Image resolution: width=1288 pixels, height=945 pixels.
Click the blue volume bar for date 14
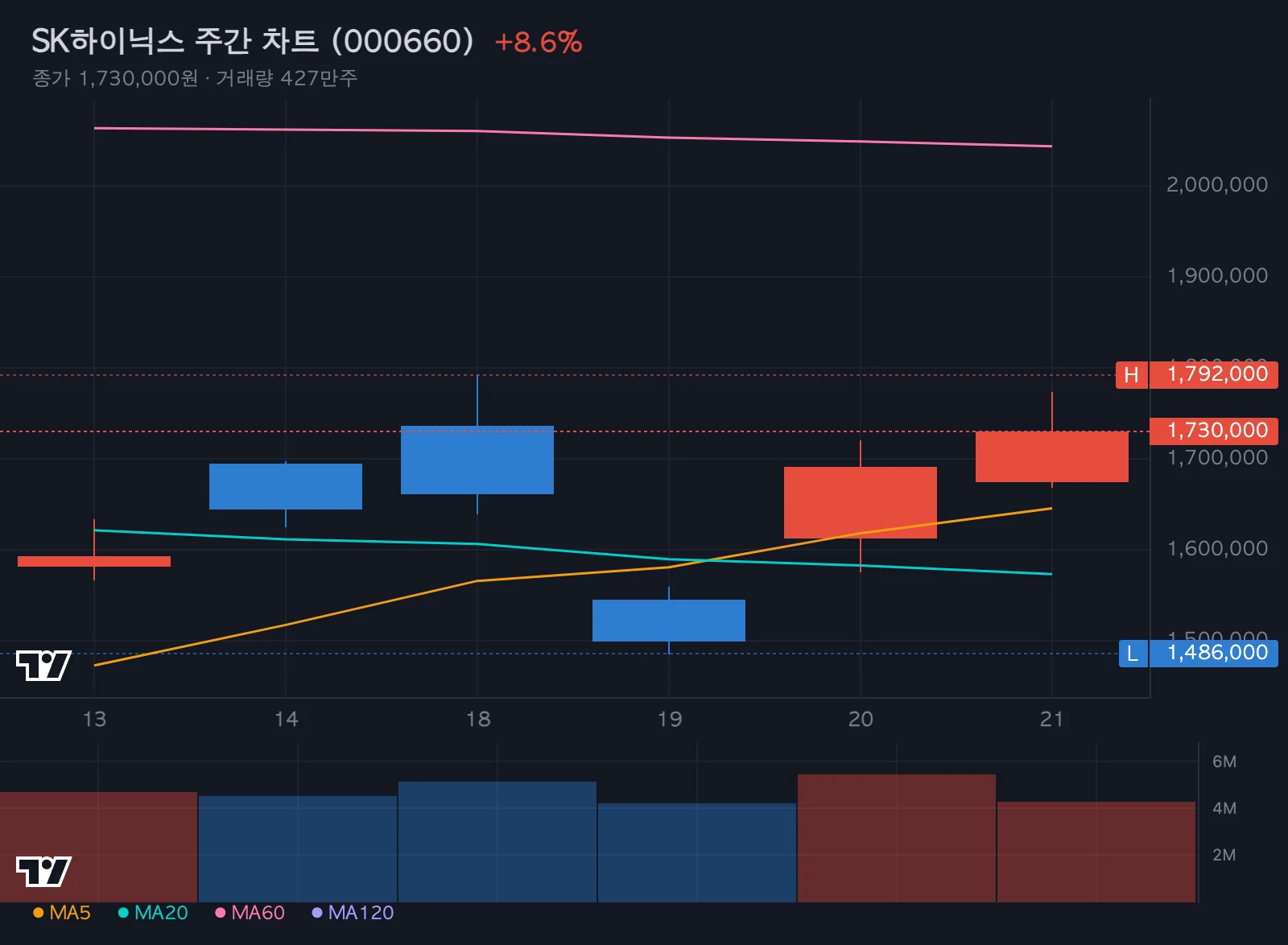[x=298, y=849]
